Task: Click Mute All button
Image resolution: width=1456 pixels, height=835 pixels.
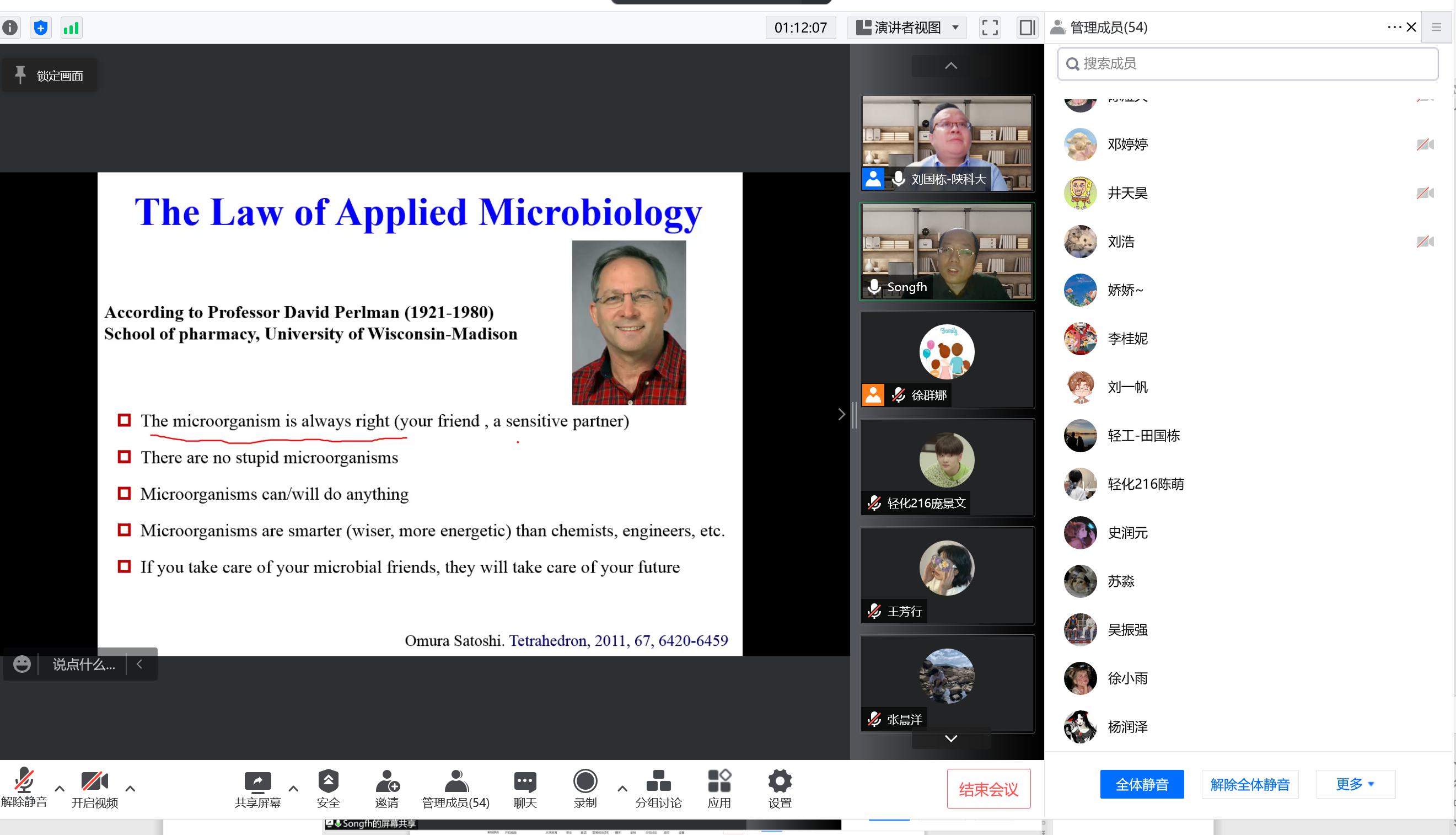Action: point(1141,784)
